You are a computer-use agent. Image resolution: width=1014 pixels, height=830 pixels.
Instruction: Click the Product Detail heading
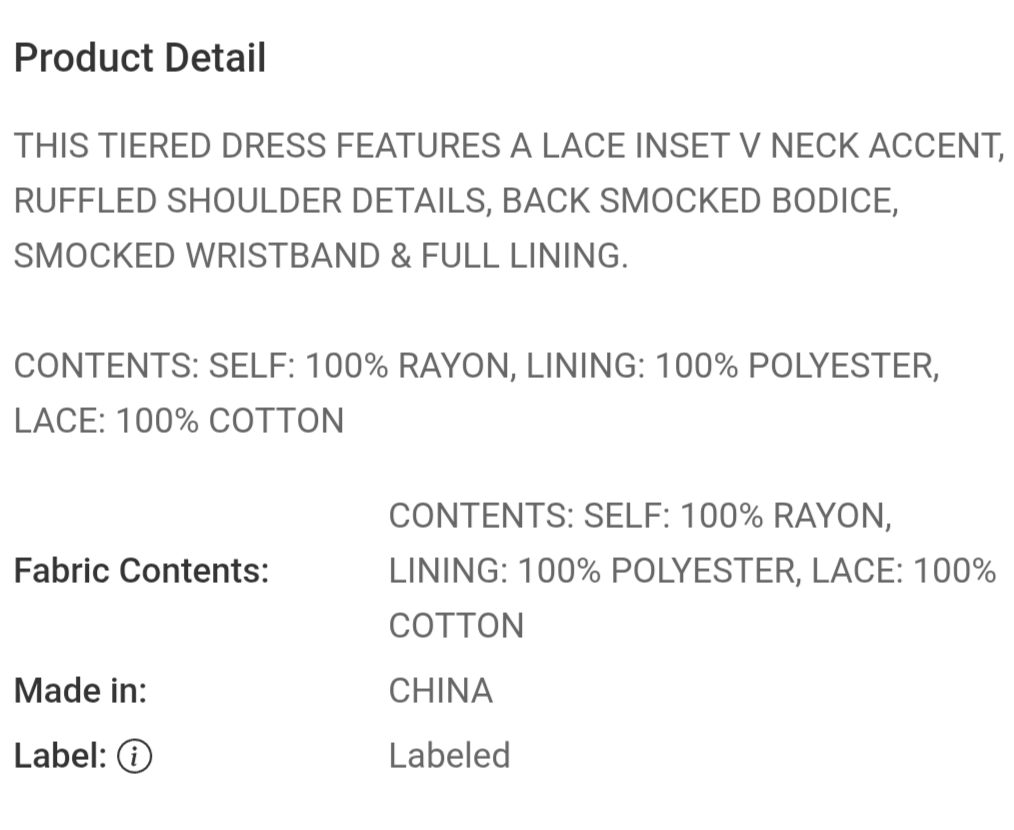pos(140,59)
